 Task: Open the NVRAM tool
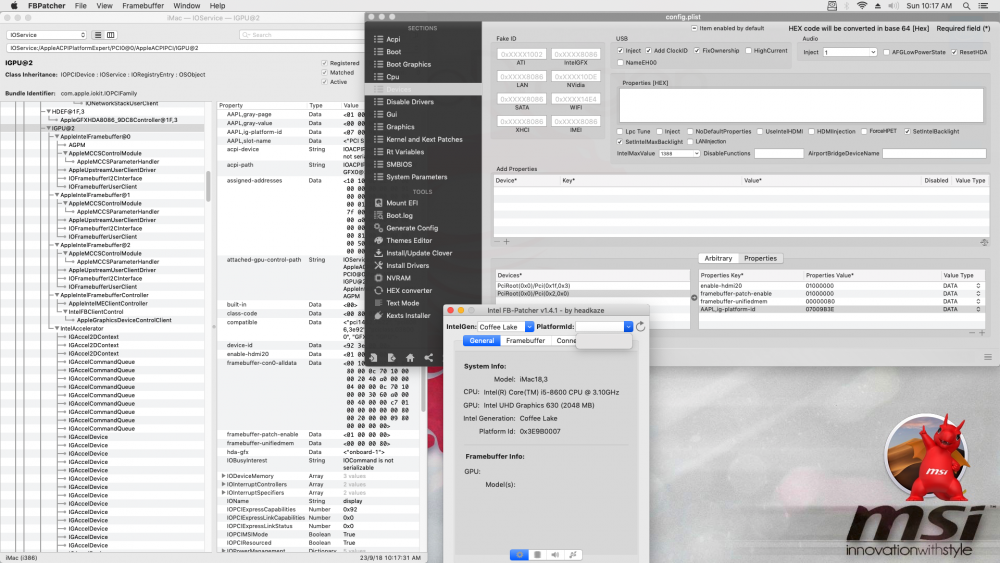398,278
